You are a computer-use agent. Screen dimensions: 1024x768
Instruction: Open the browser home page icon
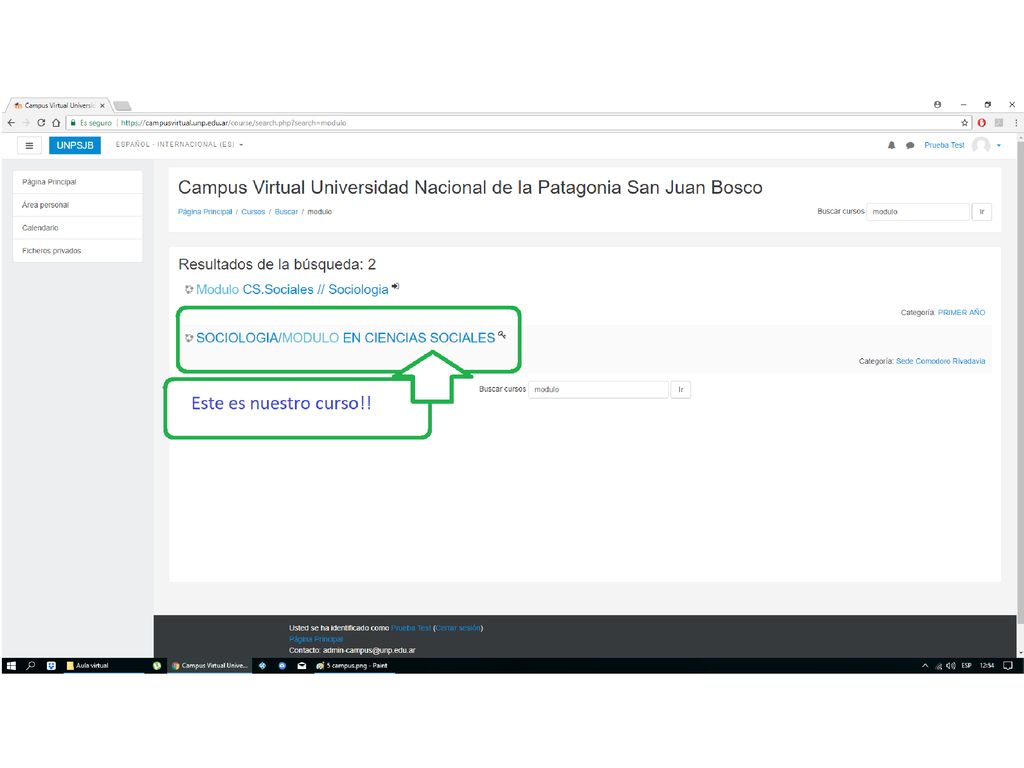pyautogui.click(x=56, y=123)
